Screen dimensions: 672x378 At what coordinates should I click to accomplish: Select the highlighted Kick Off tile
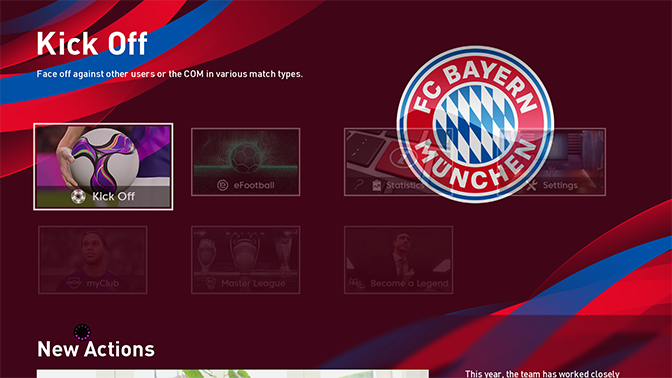[103, 167]
